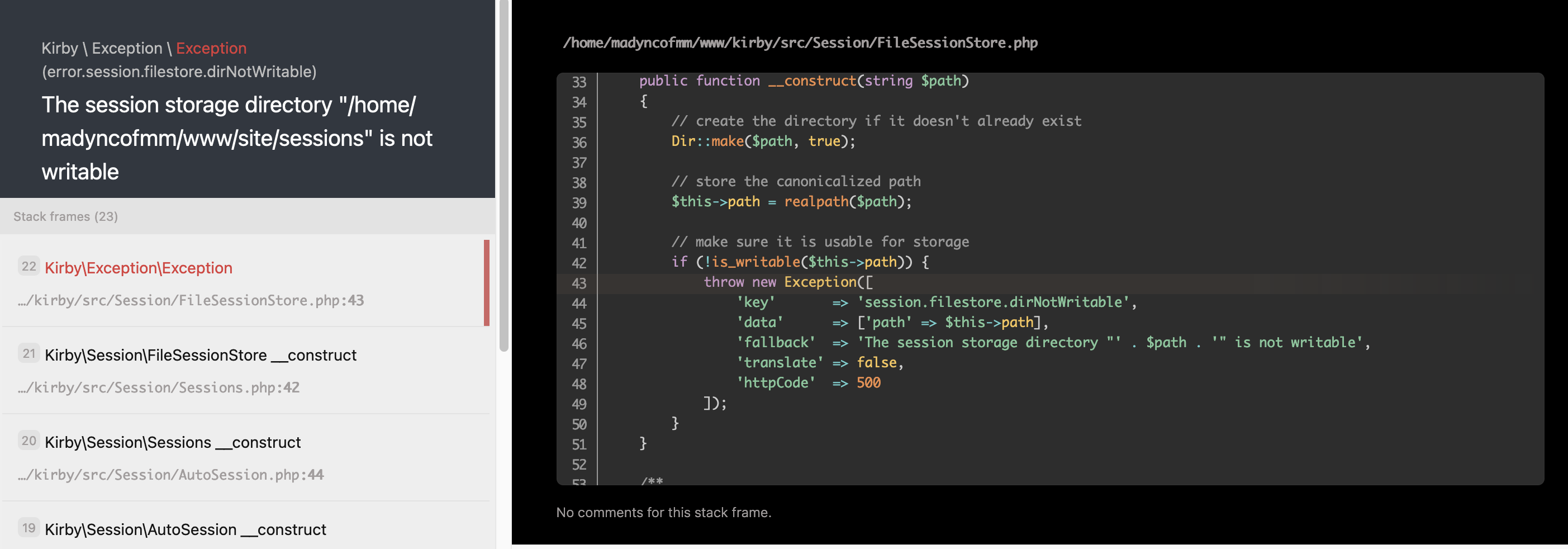This screenshot has height=549, width=1568.
Task: Select stack frame 19 AutoSession __construct
Action: click(x=246, y=527)
